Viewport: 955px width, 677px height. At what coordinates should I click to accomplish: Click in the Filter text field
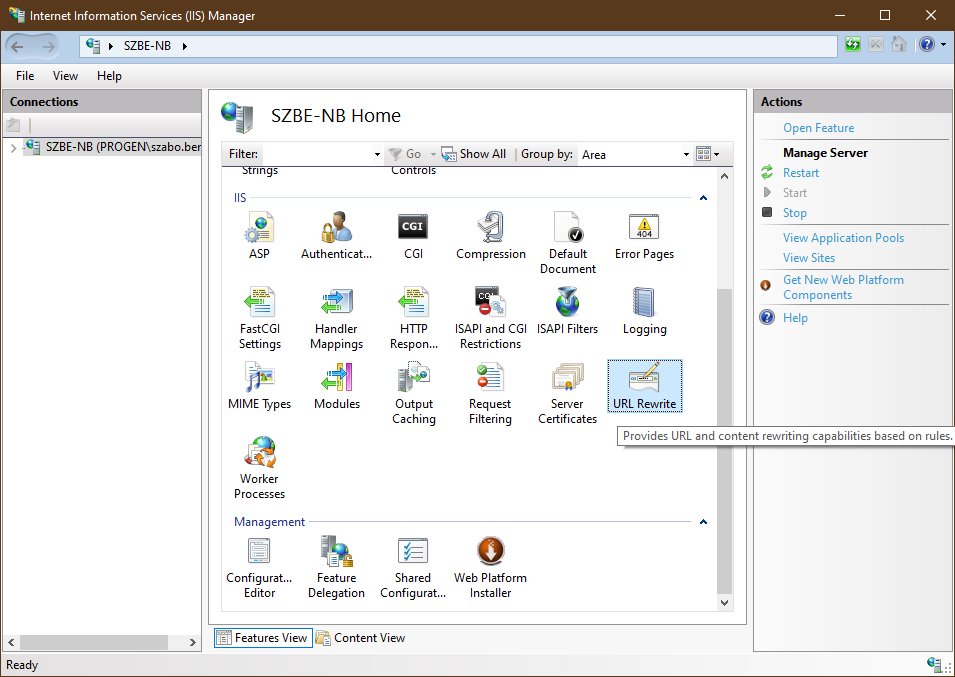[316, 155]
